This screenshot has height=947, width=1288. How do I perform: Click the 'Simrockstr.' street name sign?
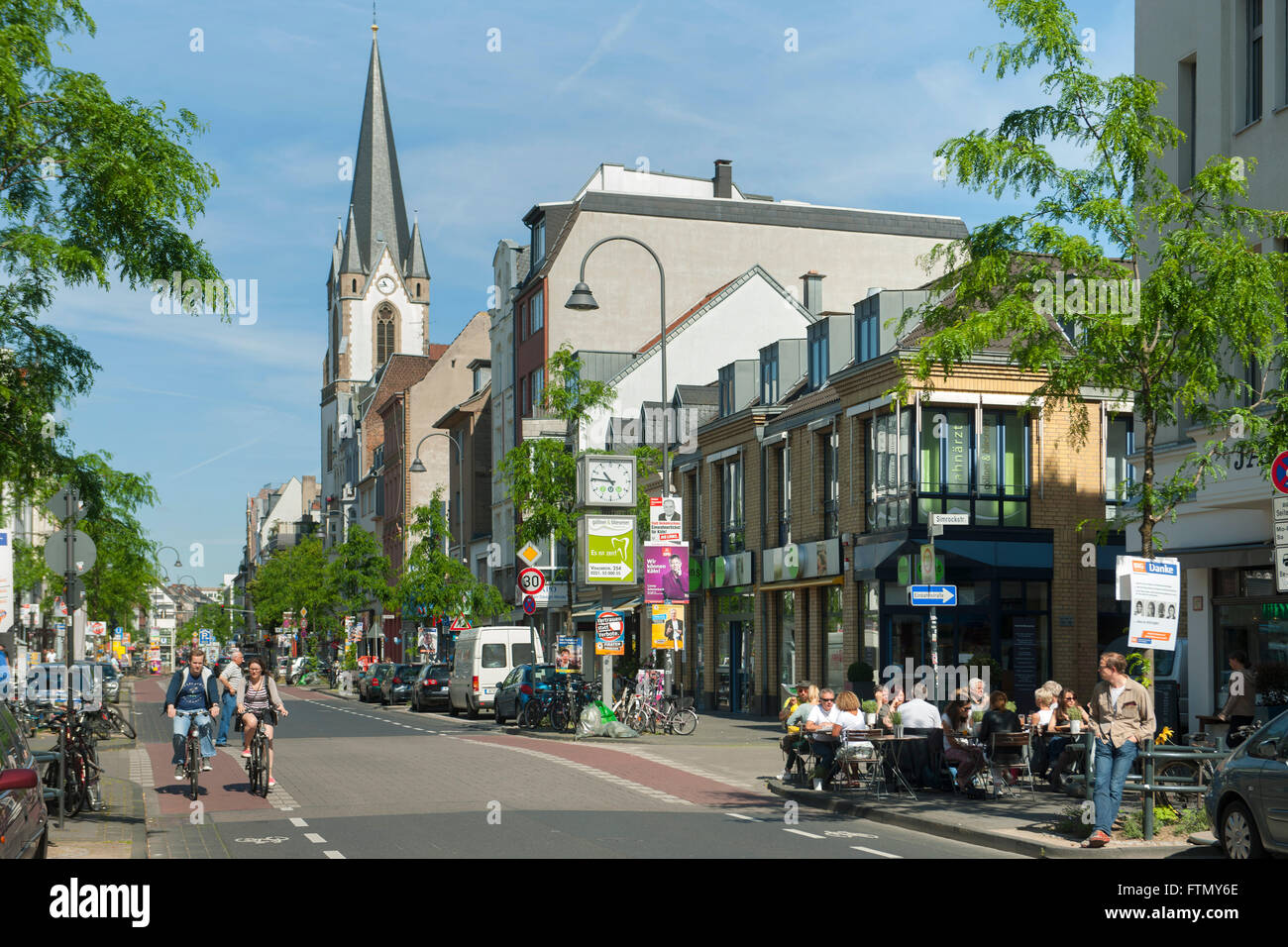[950, 518]
